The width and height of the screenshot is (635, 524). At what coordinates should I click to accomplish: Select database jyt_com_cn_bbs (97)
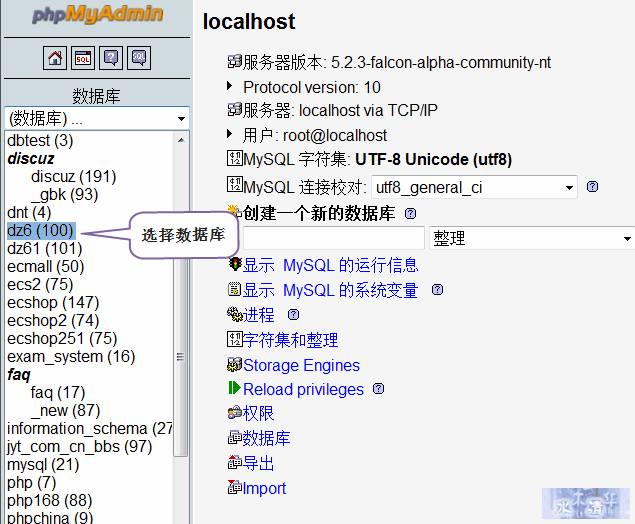[79, 446]
